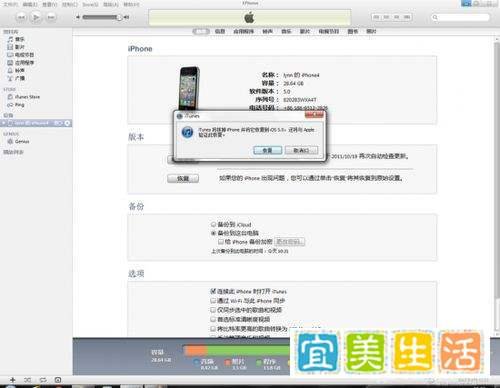Screen dimensions: 500x388
Task: Click the Cancel (取消) button in the dialog
Action: pos(301,150)
